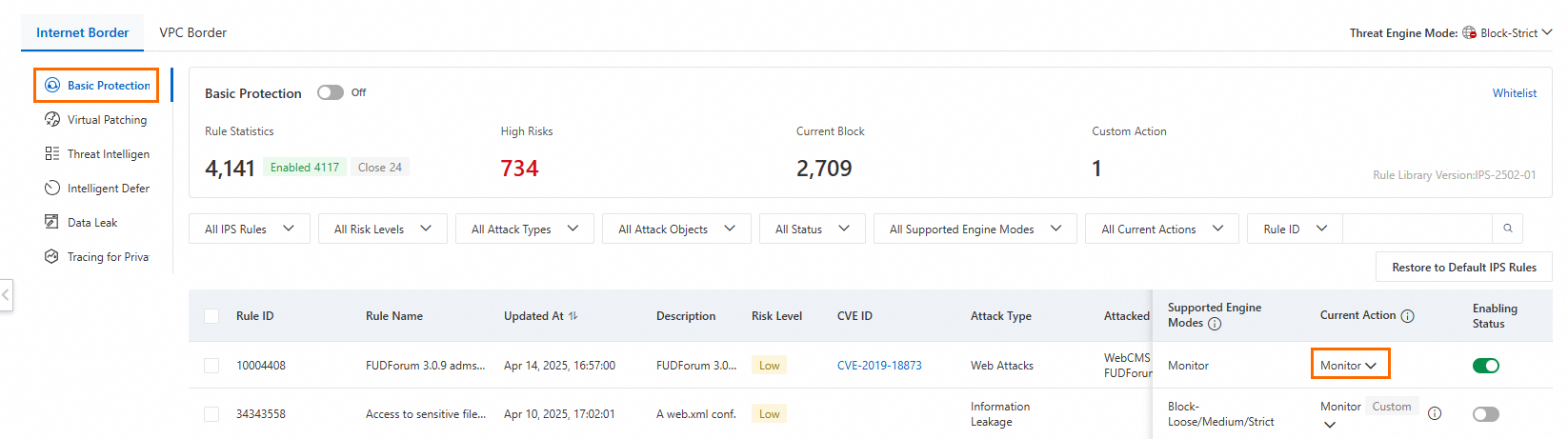Click the Web Attacks attack type cell
Viewport: 1568px width, 439px height.
1002,366
